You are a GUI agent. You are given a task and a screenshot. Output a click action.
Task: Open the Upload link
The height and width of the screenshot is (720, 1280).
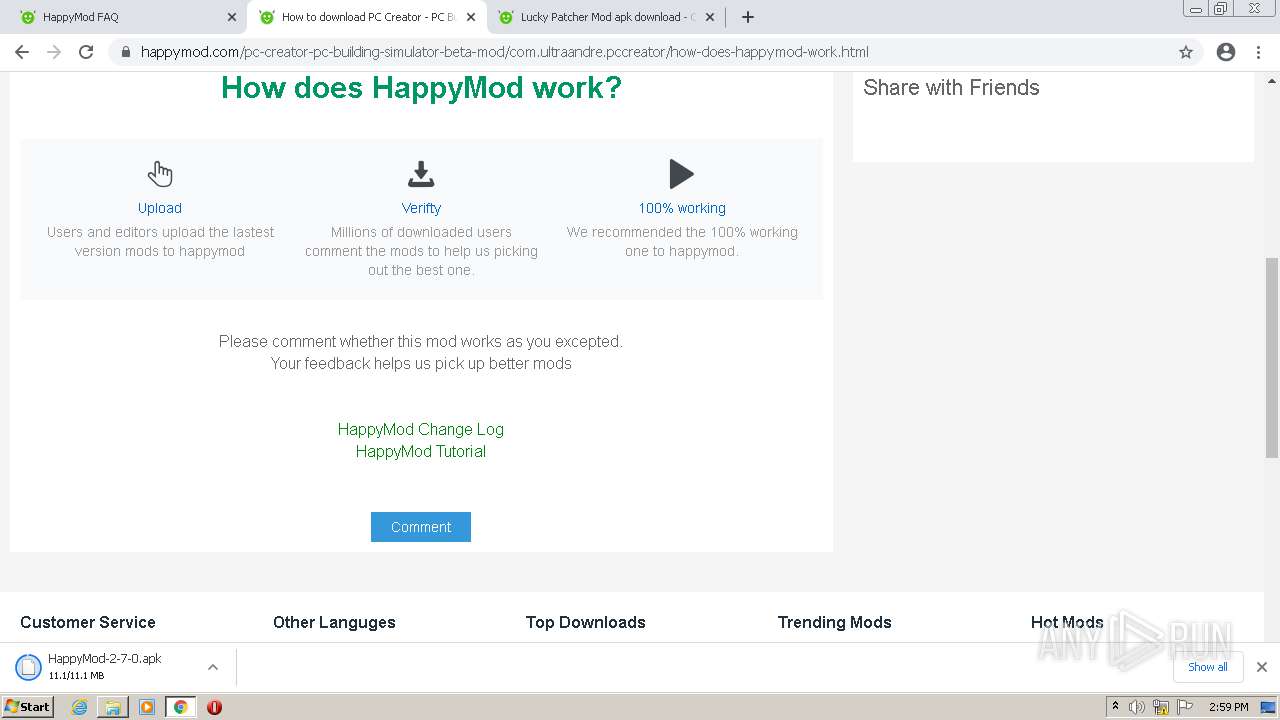160,208
